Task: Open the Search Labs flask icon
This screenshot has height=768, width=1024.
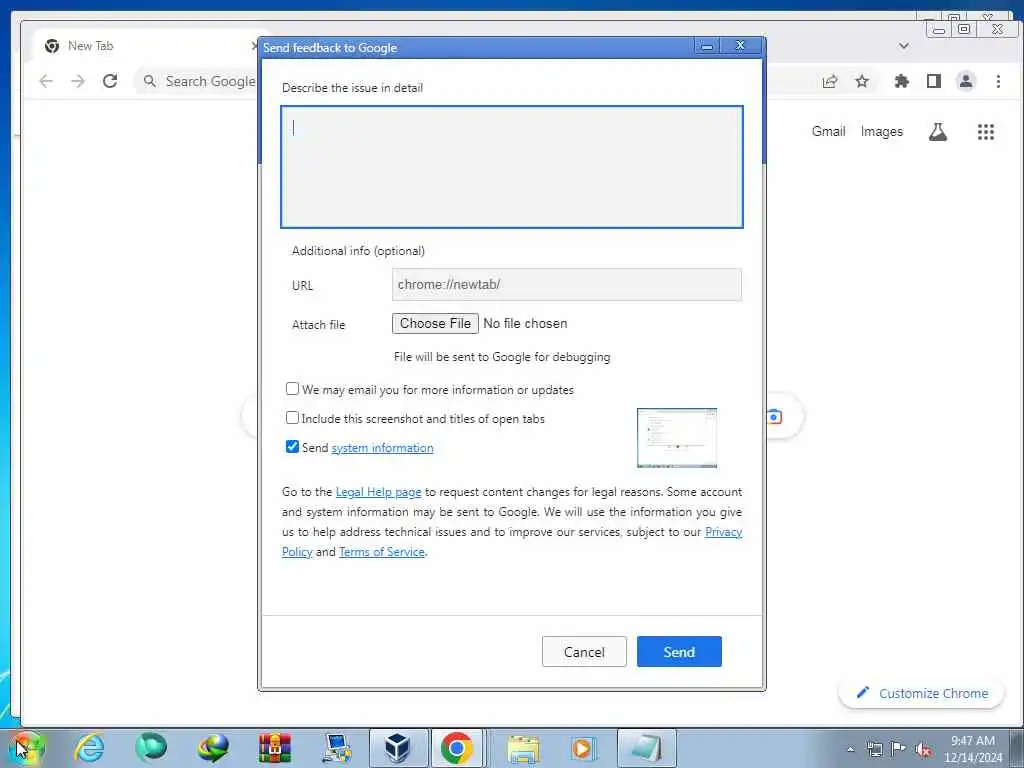Action: [938, 132]
